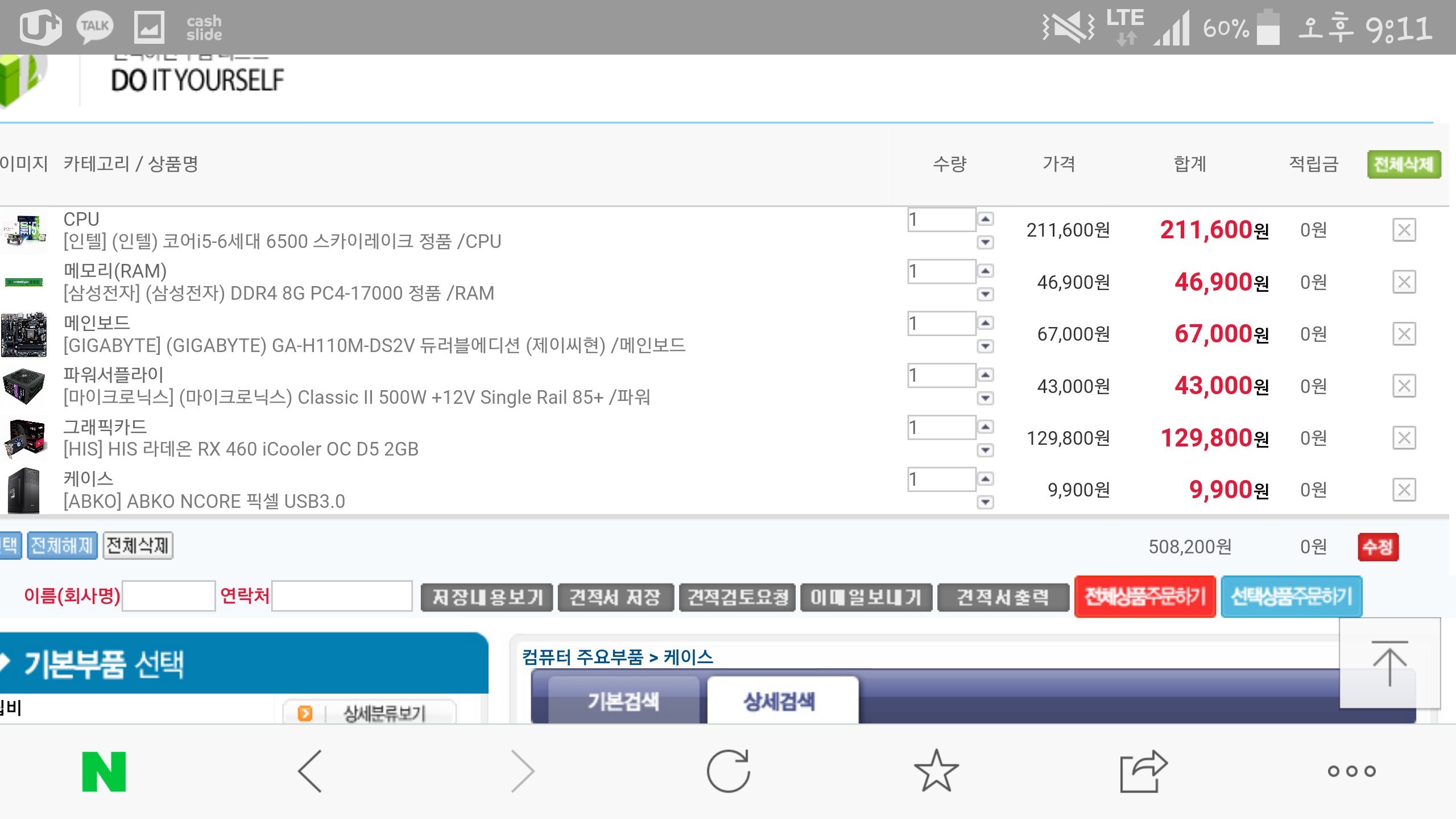Delete the ABKO NCORE case row
The image size is (1456, 819).
pos(1404,490)
